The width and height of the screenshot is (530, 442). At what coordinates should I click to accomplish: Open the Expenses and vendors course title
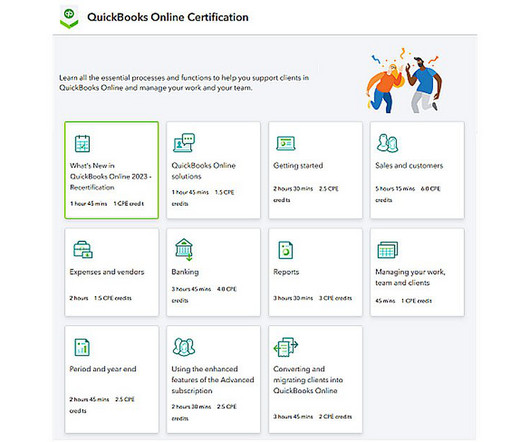[x=107, y=272]
